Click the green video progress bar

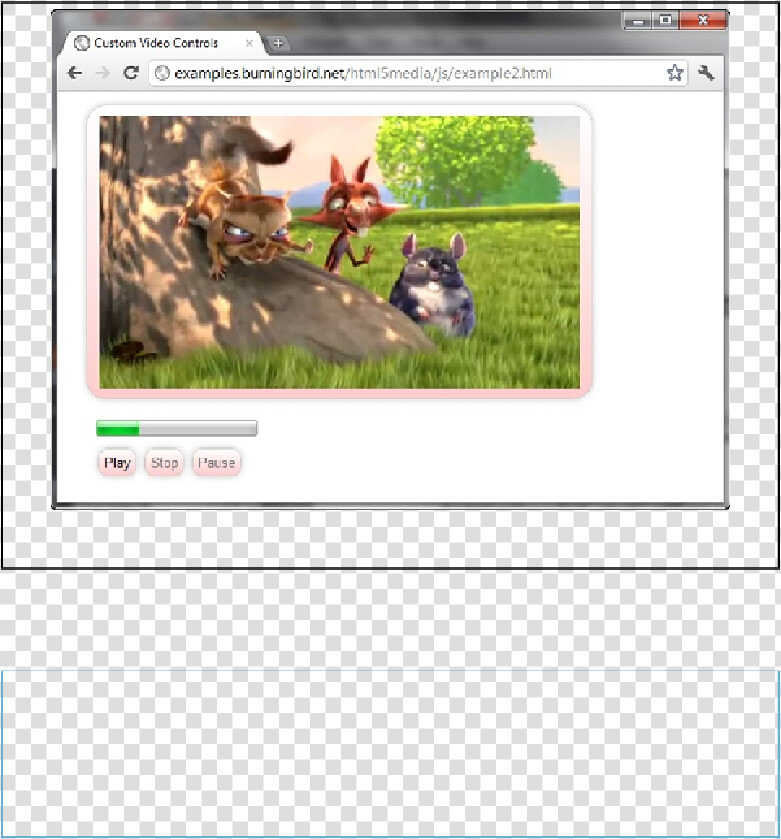coord(177,428)
